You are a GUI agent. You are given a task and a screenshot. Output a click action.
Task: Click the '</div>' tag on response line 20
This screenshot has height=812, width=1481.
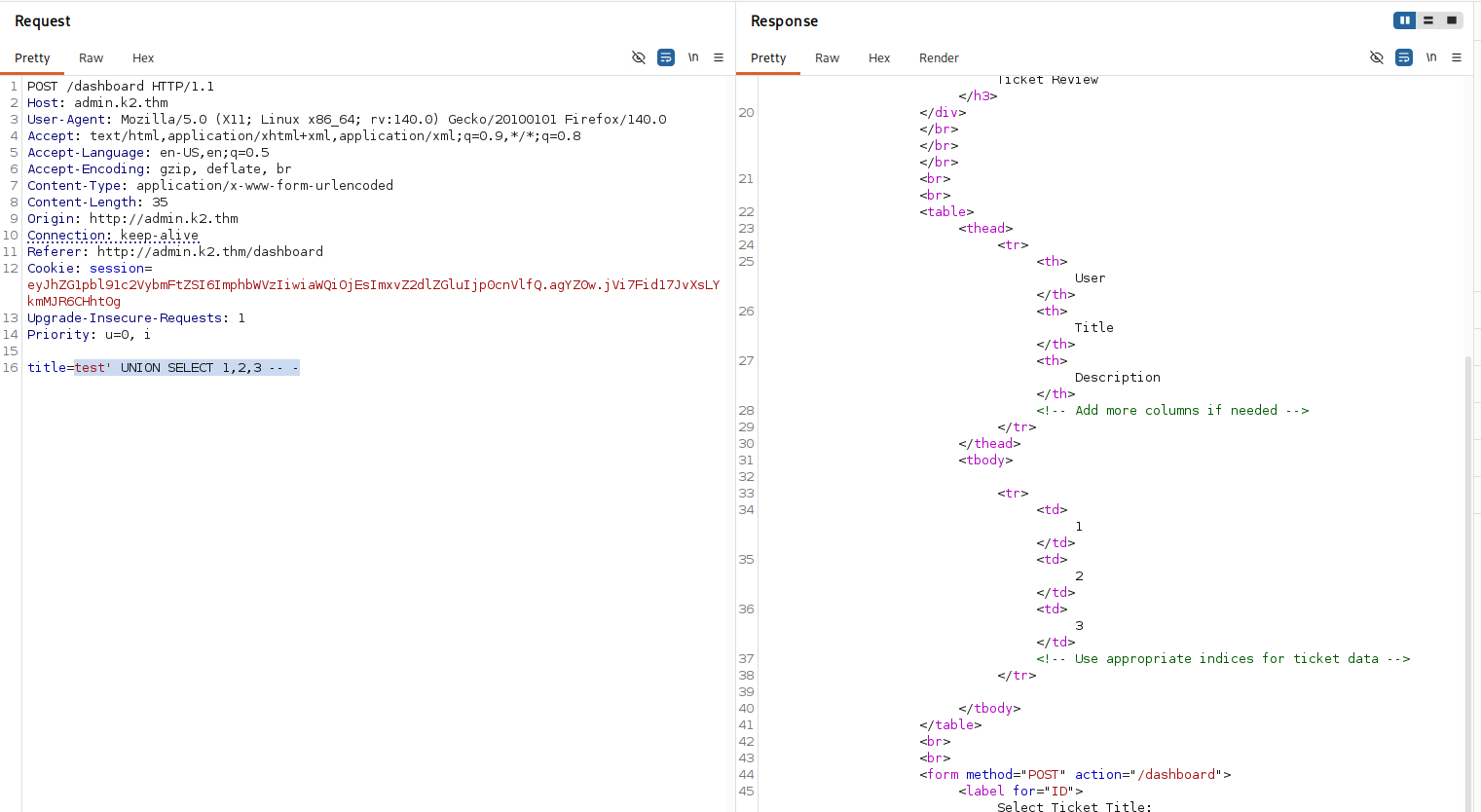[x=943, y=112]
